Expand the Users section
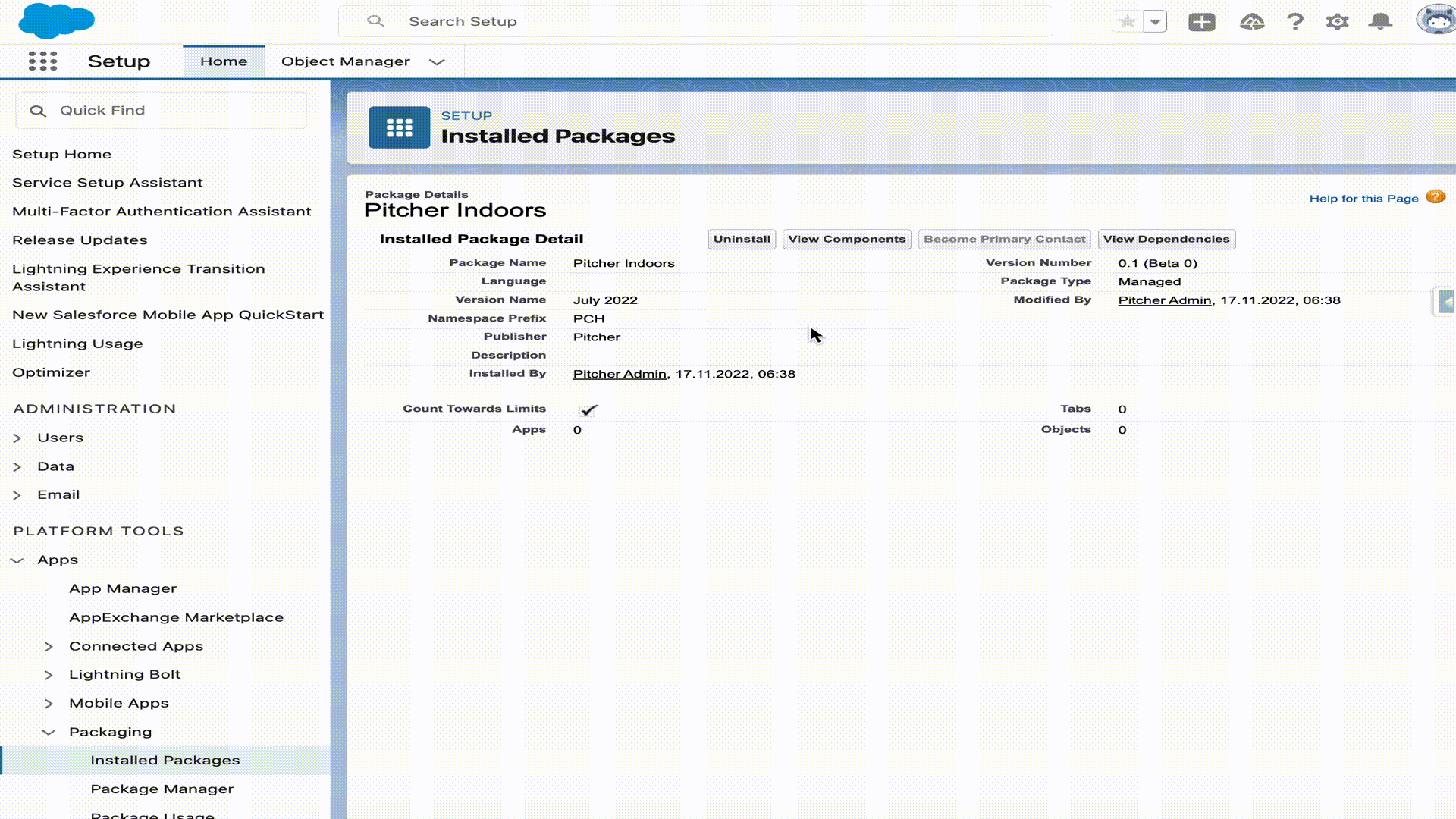Image resolution: width=1456 pixels, height=819 pixels. coord(17,438)
